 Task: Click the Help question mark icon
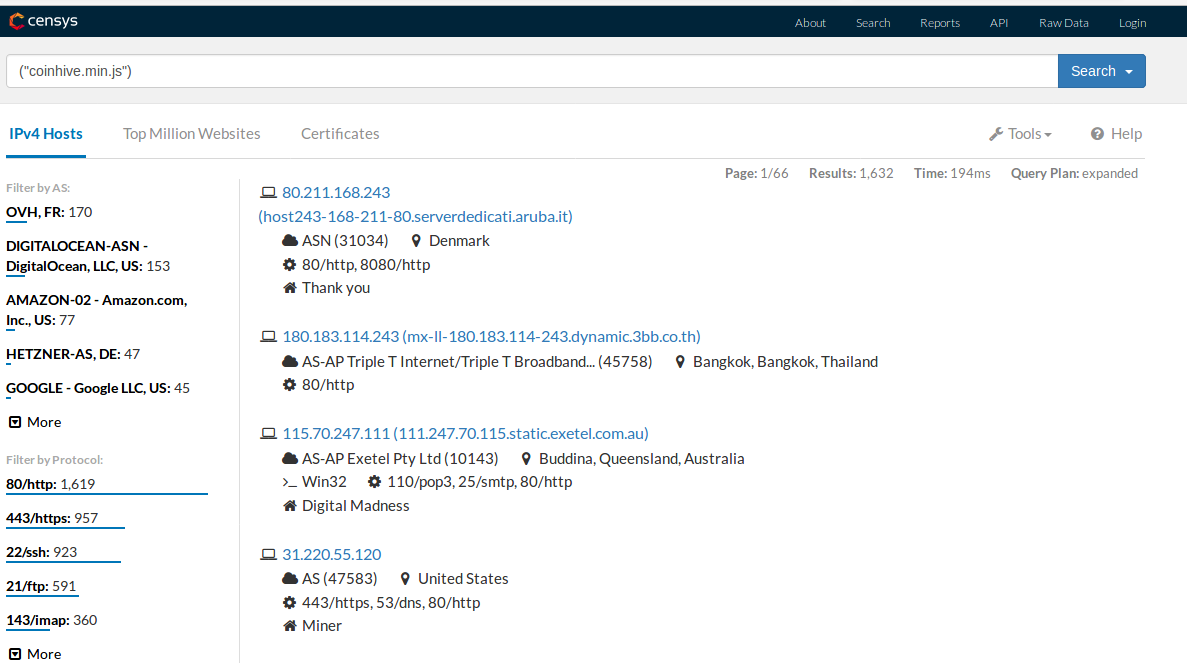pos(1097,134)
